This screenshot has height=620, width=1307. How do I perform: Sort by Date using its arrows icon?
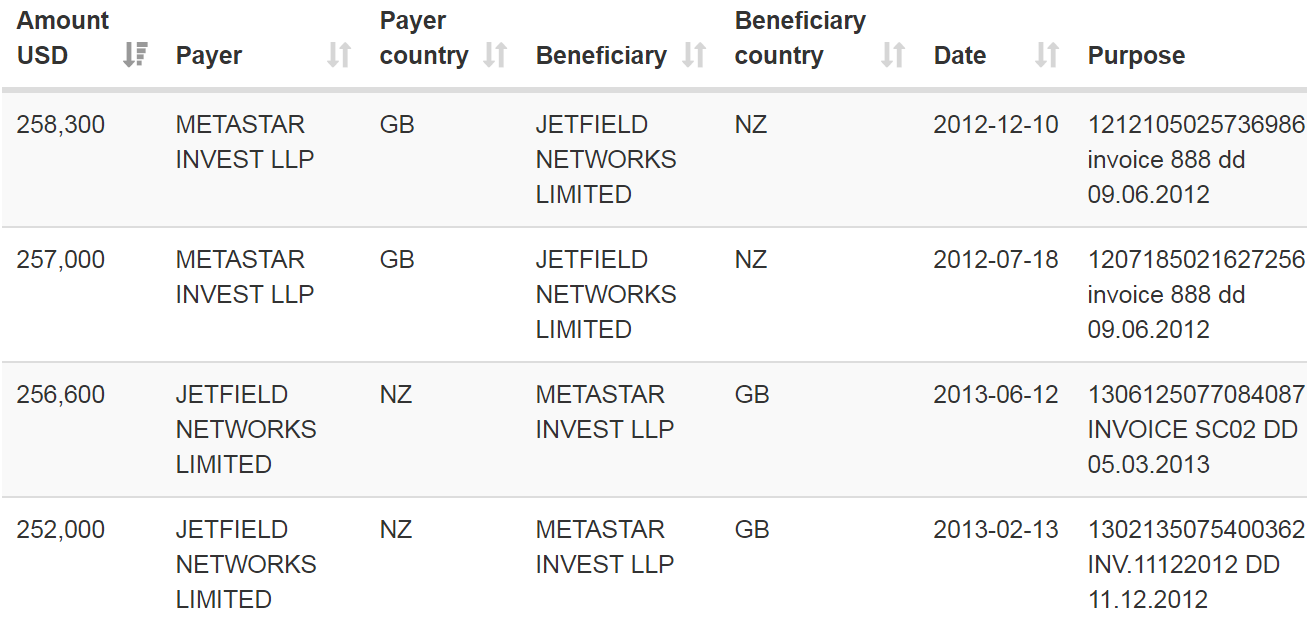(1046, 56)
